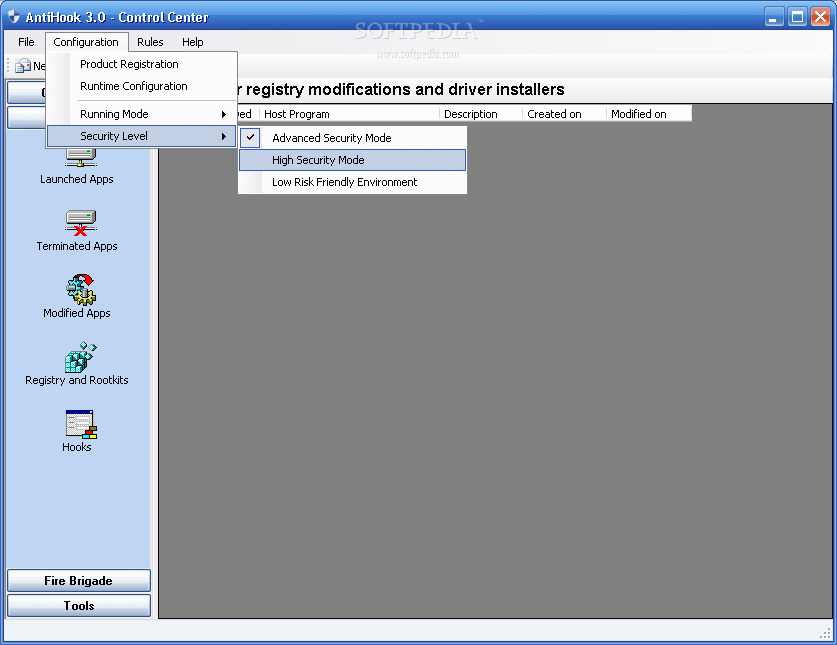Open Runtime Configuration
Image resolution: width=837 pixels, height=645 pixels.
point(141,86)
